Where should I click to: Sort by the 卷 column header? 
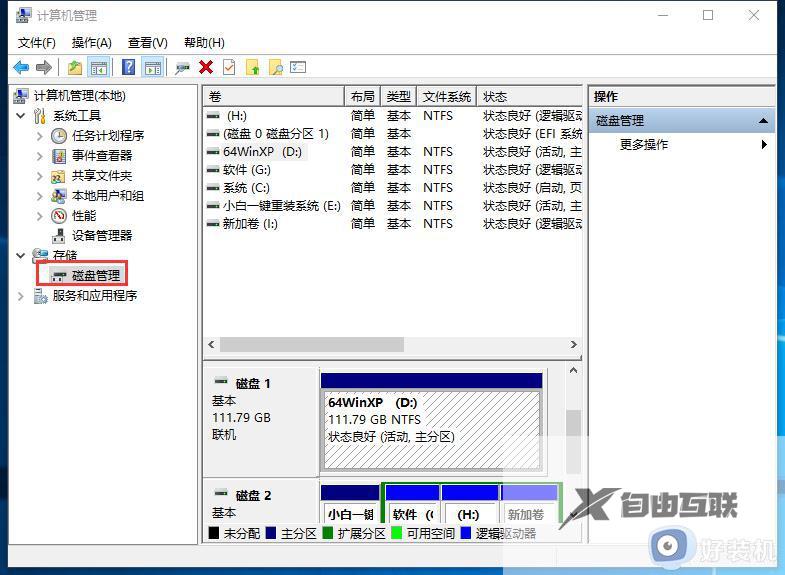tap(273, 96)
